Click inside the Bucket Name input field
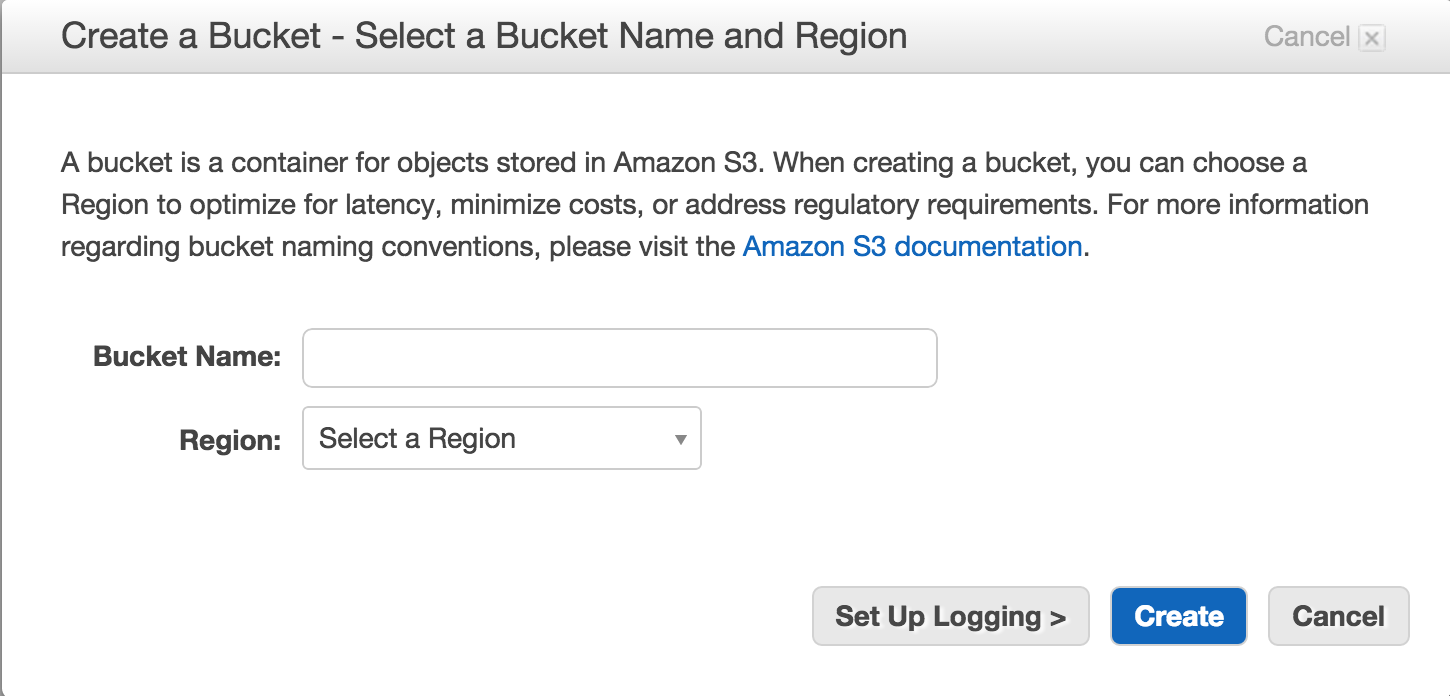Screen dimensions: 1450x696 [x=618, y=357]
